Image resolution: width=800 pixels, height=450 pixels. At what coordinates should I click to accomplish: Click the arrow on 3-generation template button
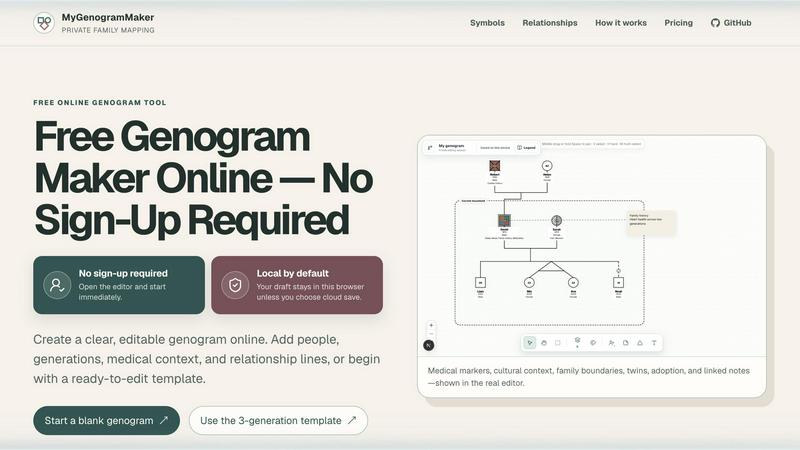click(352, 420)
